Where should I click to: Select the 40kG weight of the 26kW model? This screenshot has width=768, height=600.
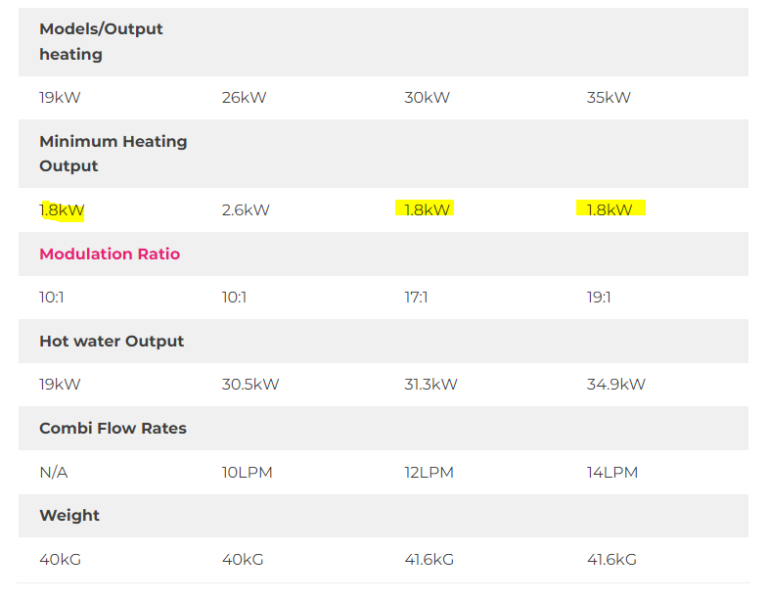pos(242,559)
